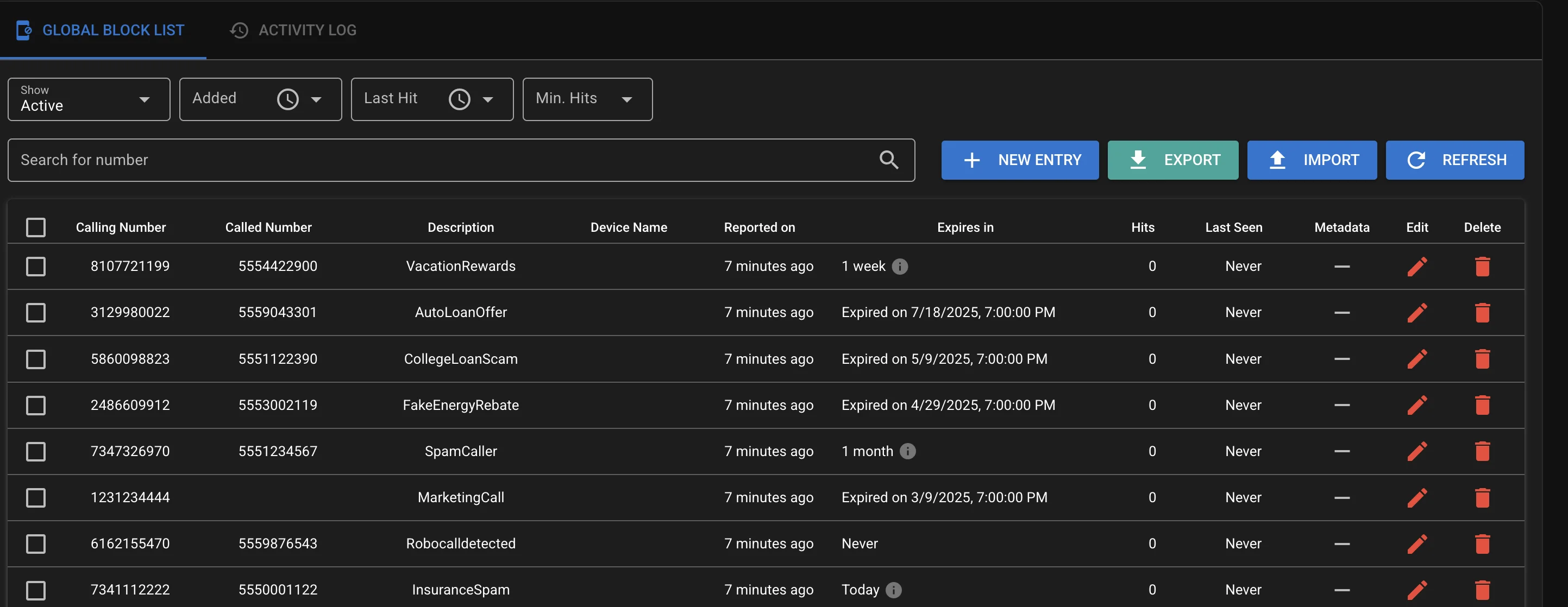This screenshot has height=607, width=1568.
Task: Click the Export button
Action: pos(1172,160)
